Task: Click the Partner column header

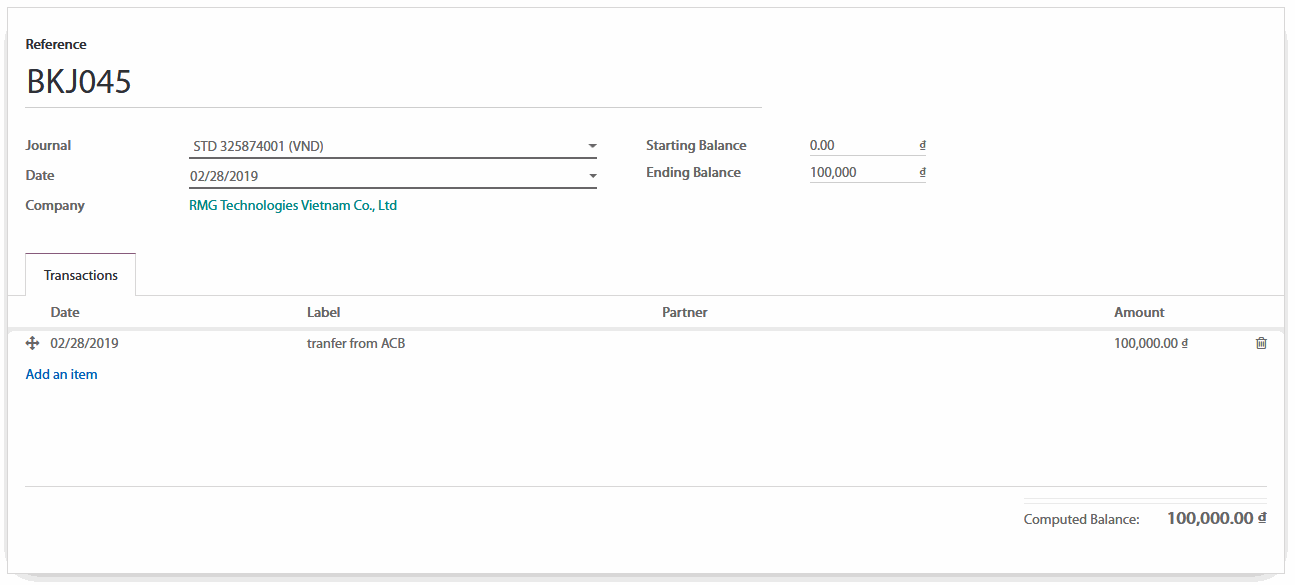Action: (x=684, y=312)
